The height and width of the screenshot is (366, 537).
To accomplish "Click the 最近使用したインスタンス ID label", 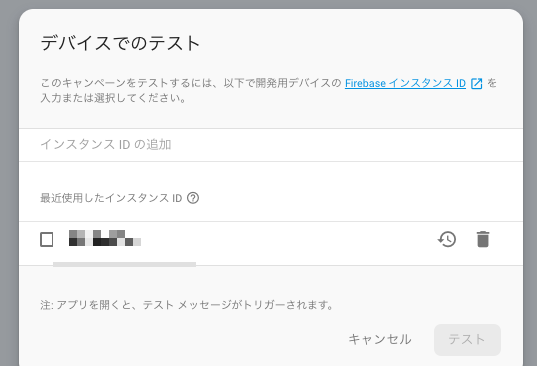I will pyautogui.click(x=111, y=198).
